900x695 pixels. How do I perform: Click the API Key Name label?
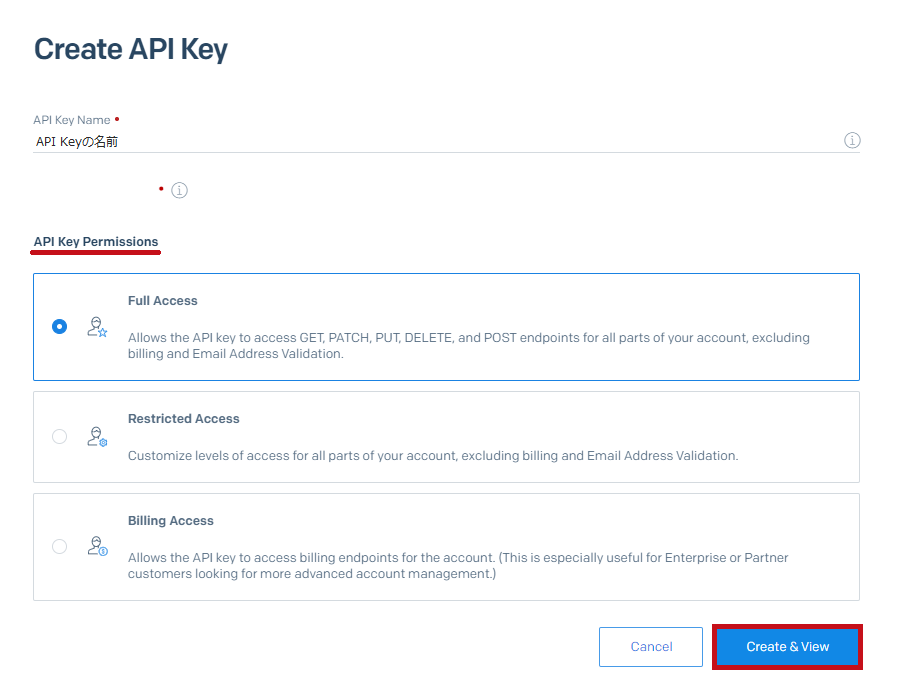click(x=72, y=120)
